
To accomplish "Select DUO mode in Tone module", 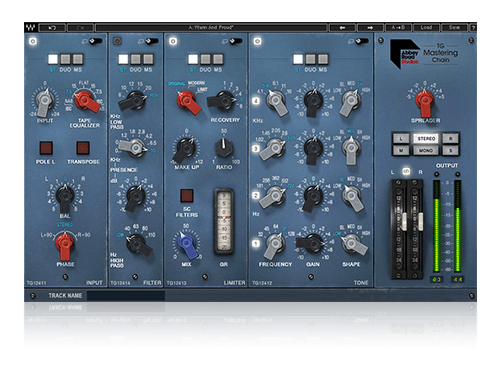I will coord(310,59).
